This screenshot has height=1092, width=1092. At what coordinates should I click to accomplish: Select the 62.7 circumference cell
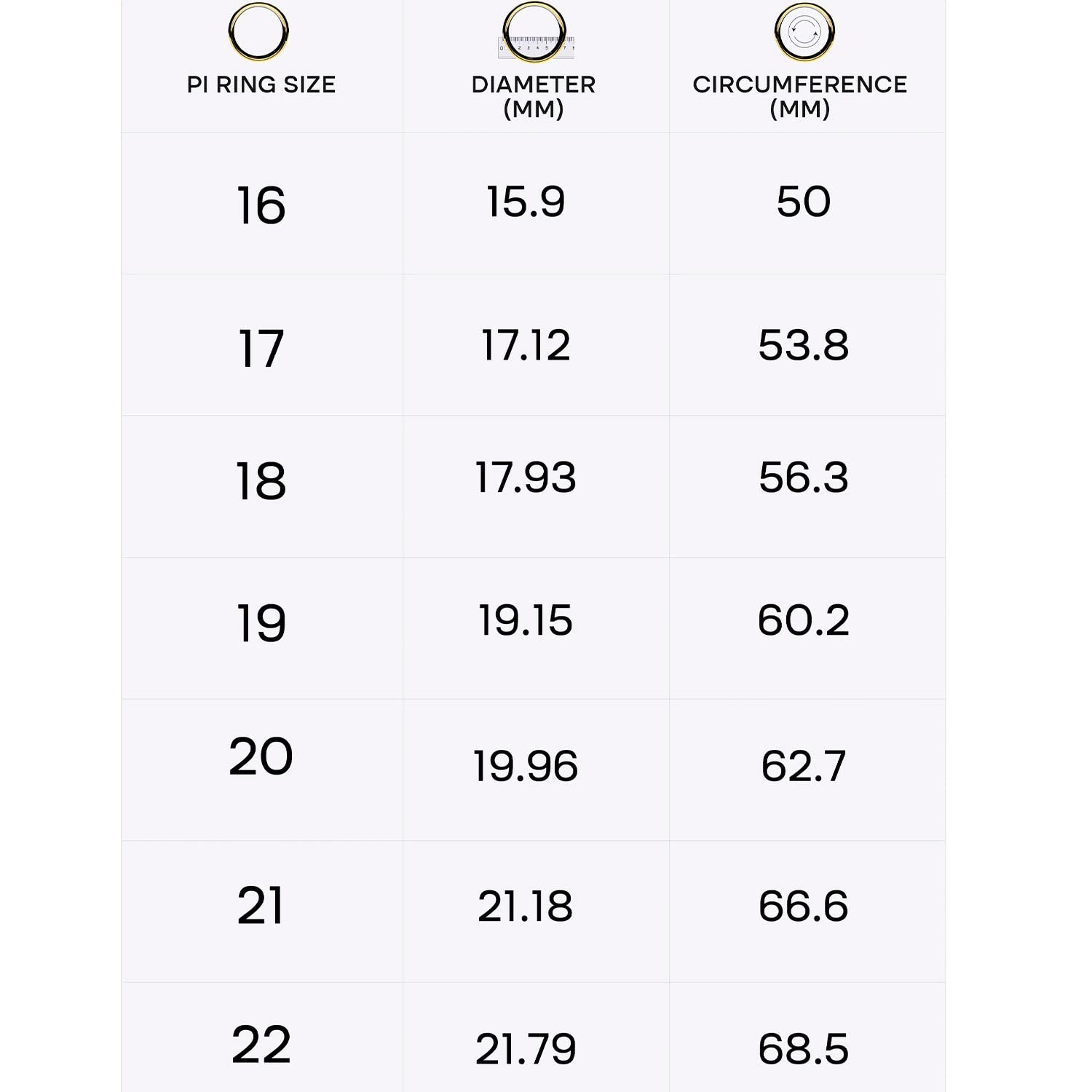click(x=803, y=766)
